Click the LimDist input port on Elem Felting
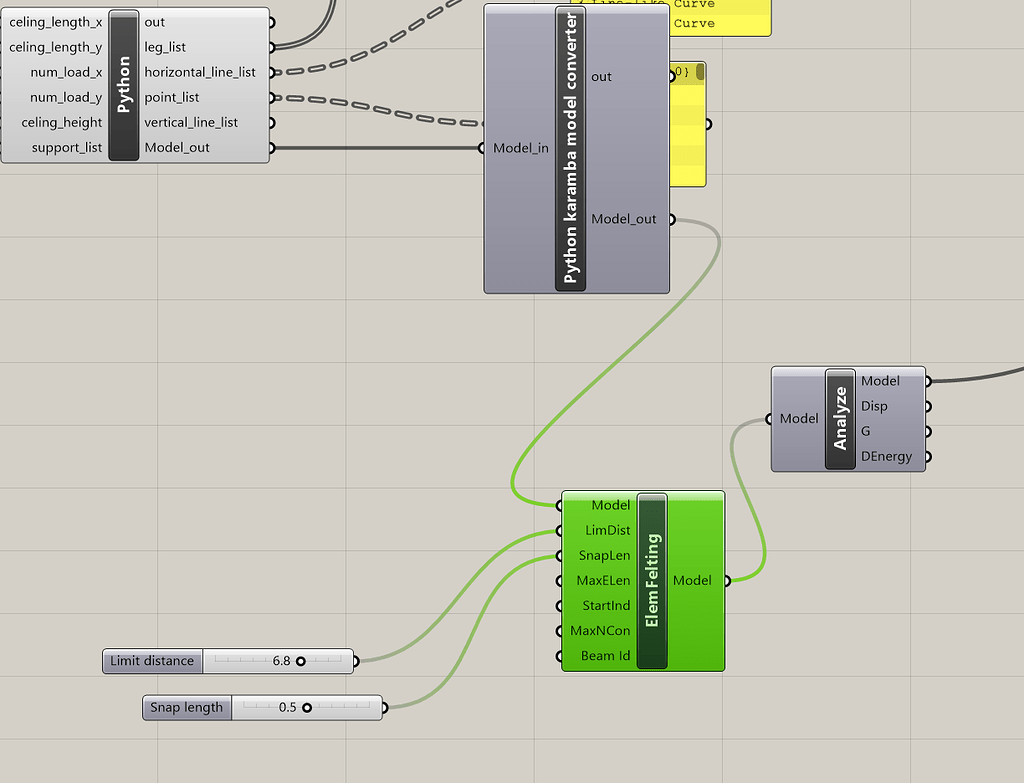Image resolution: width=1024 pixels, height=783 pixels. click(x=560, y=530)
